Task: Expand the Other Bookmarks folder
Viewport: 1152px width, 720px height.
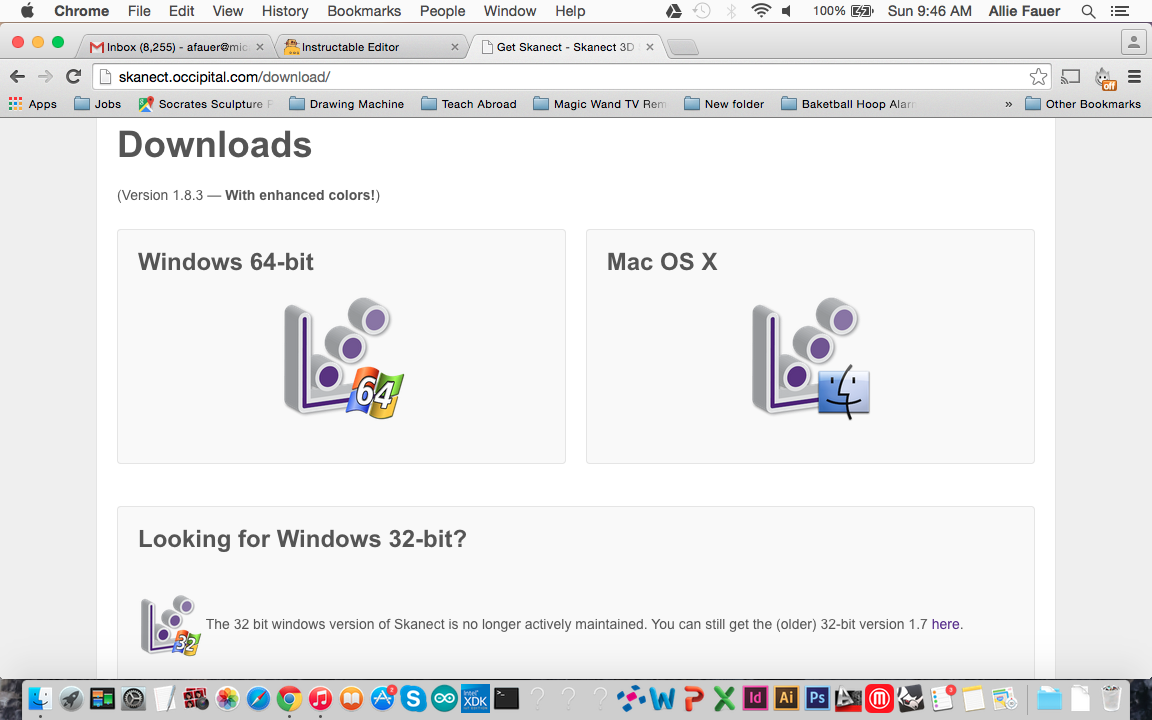Action: pos(1083,104)
